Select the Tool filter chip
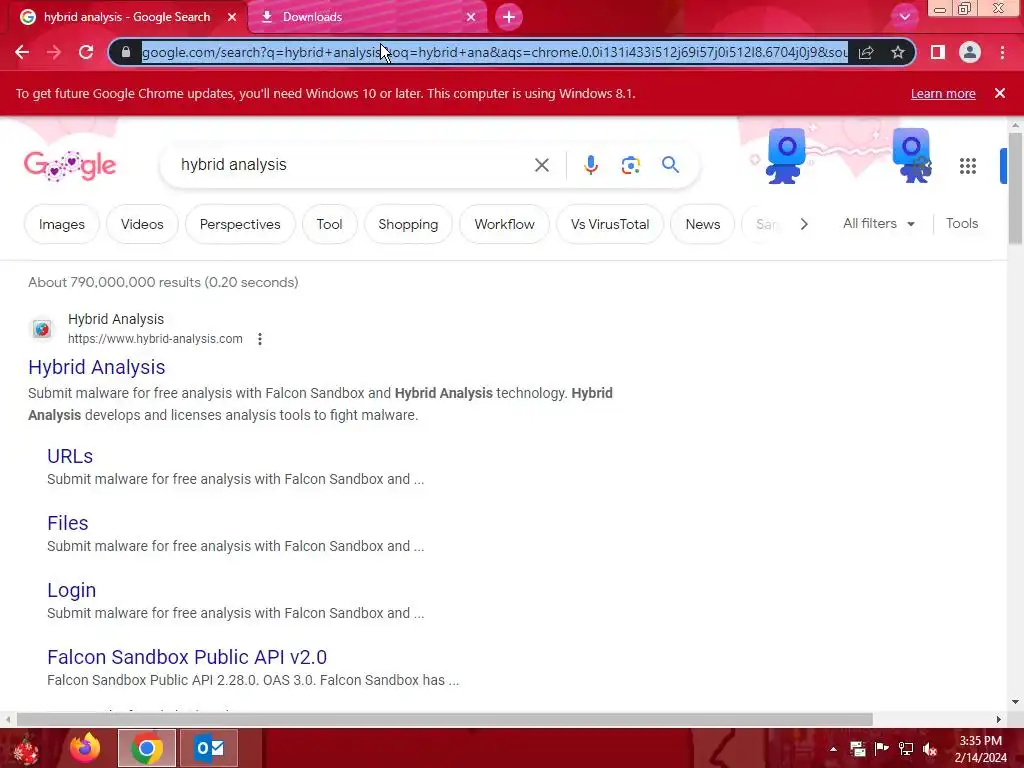 pyautogui.click(x=329, y=224)
